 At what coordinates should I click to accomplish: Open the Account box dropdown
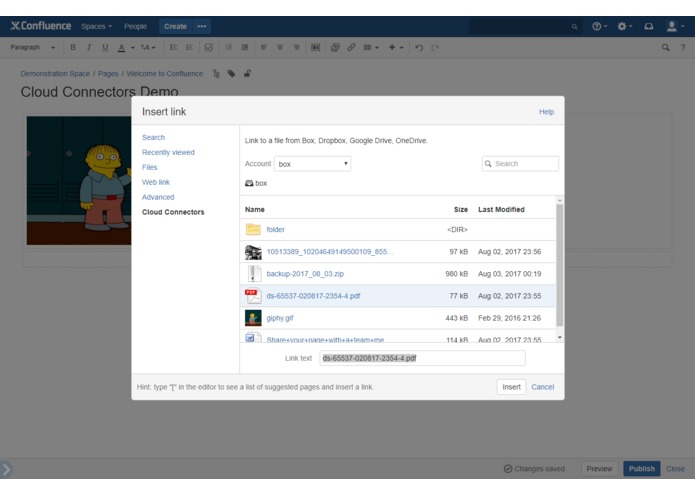click(x=312, y=164)
